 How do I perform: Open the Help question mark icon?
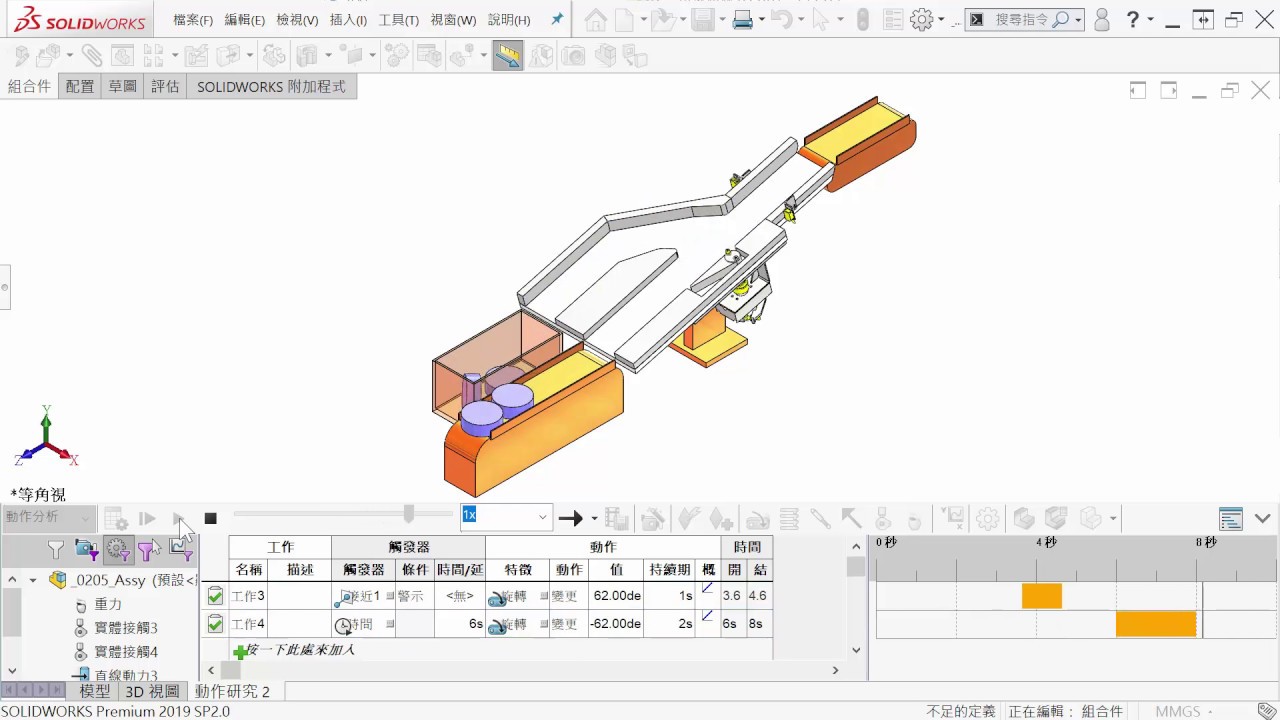click(x=1133, y=19)
